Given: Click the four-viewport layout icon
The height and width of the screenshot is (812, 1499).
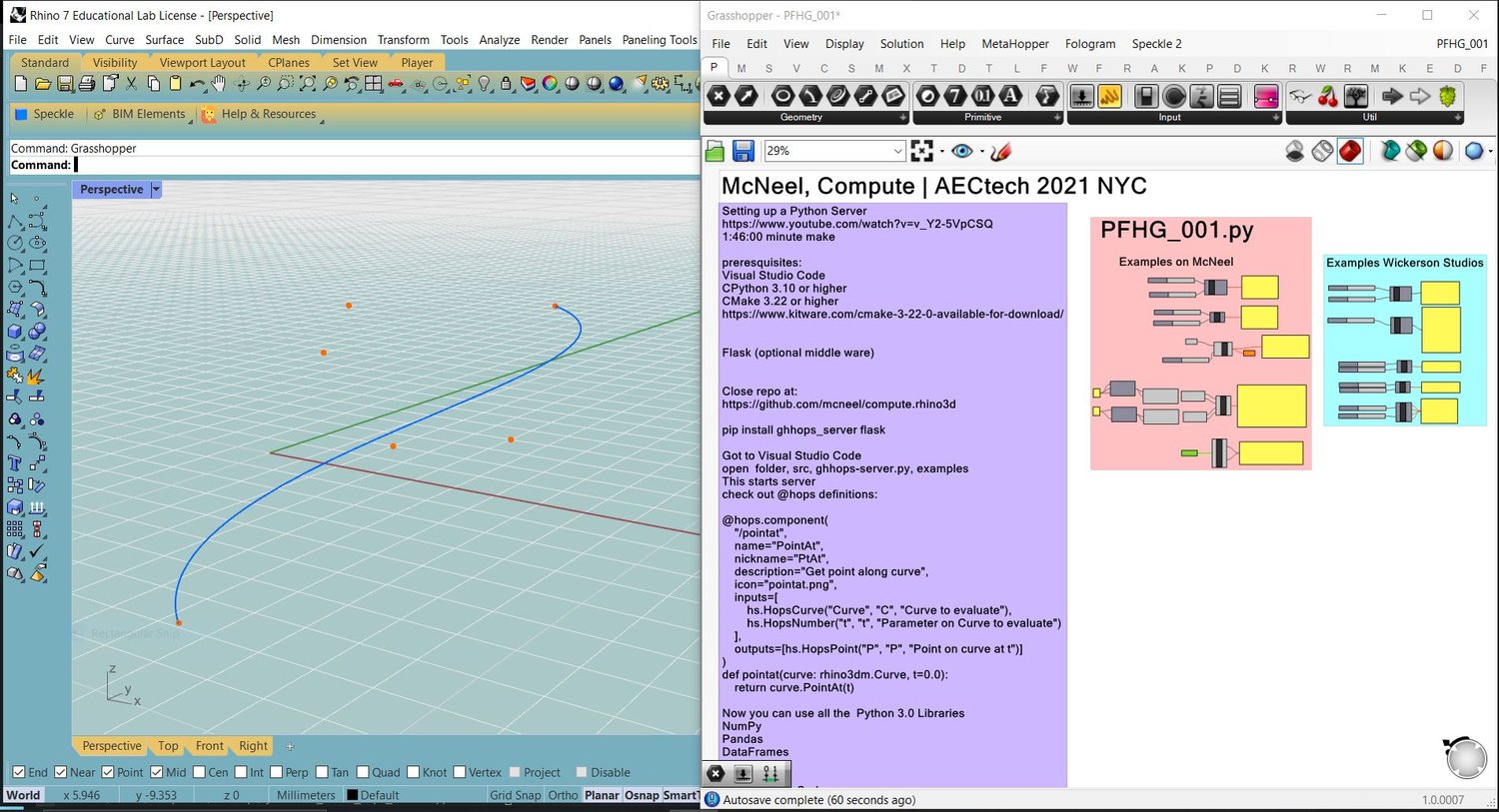Looking at the screenshot, I should [373, 84].
